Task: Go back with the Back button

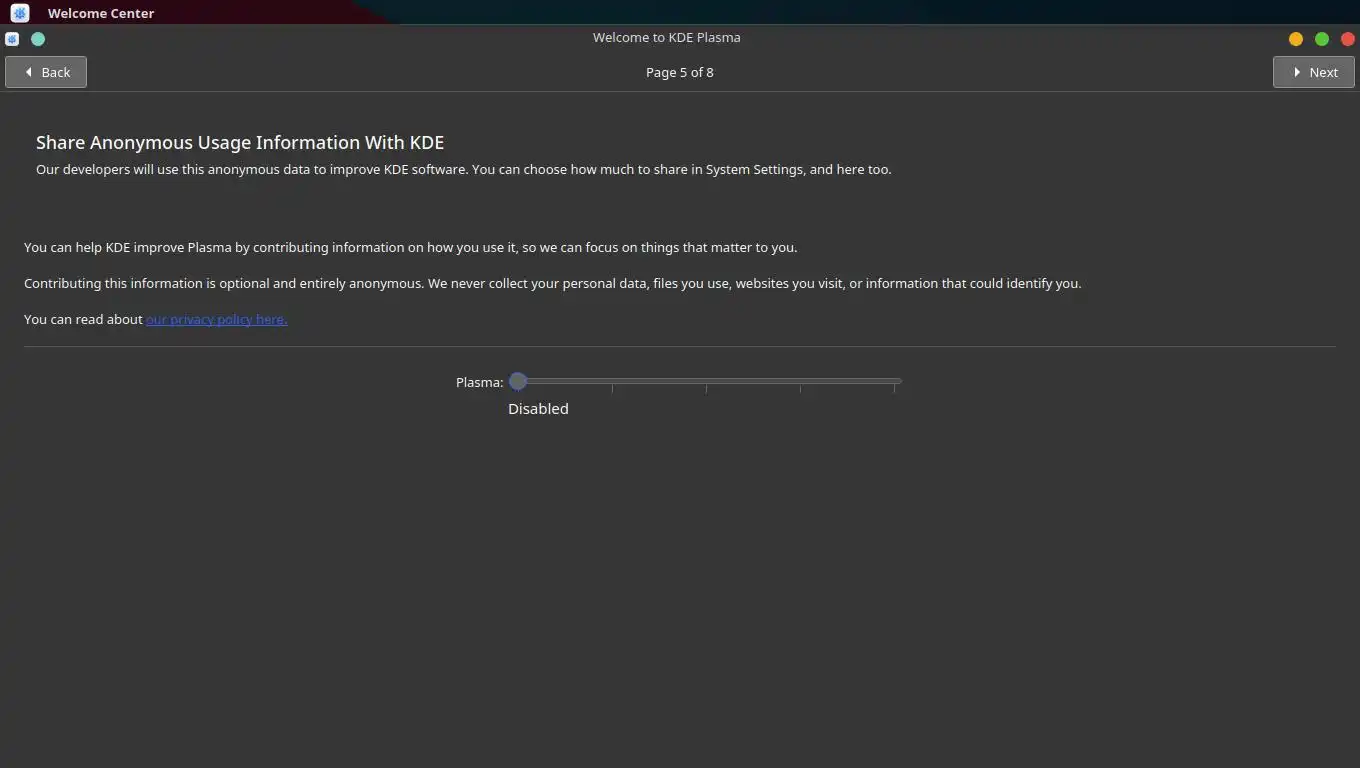Action: pyautogui.click(x=46, y=72)
